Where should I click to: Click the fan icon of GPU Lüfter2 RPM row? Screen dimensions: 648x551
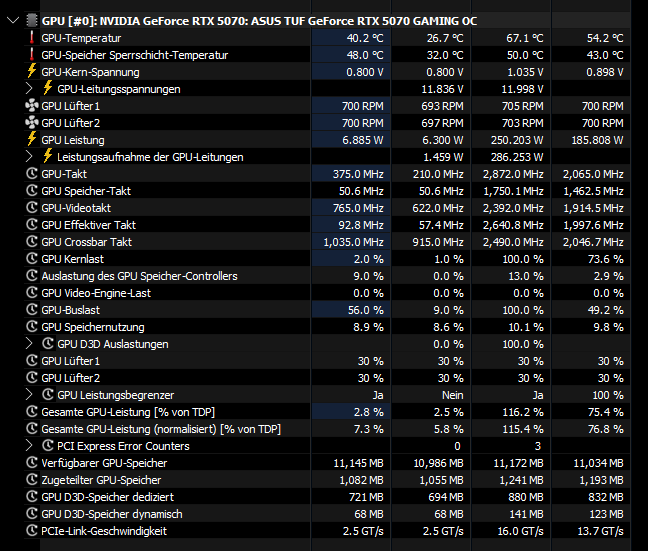[32, 123]
